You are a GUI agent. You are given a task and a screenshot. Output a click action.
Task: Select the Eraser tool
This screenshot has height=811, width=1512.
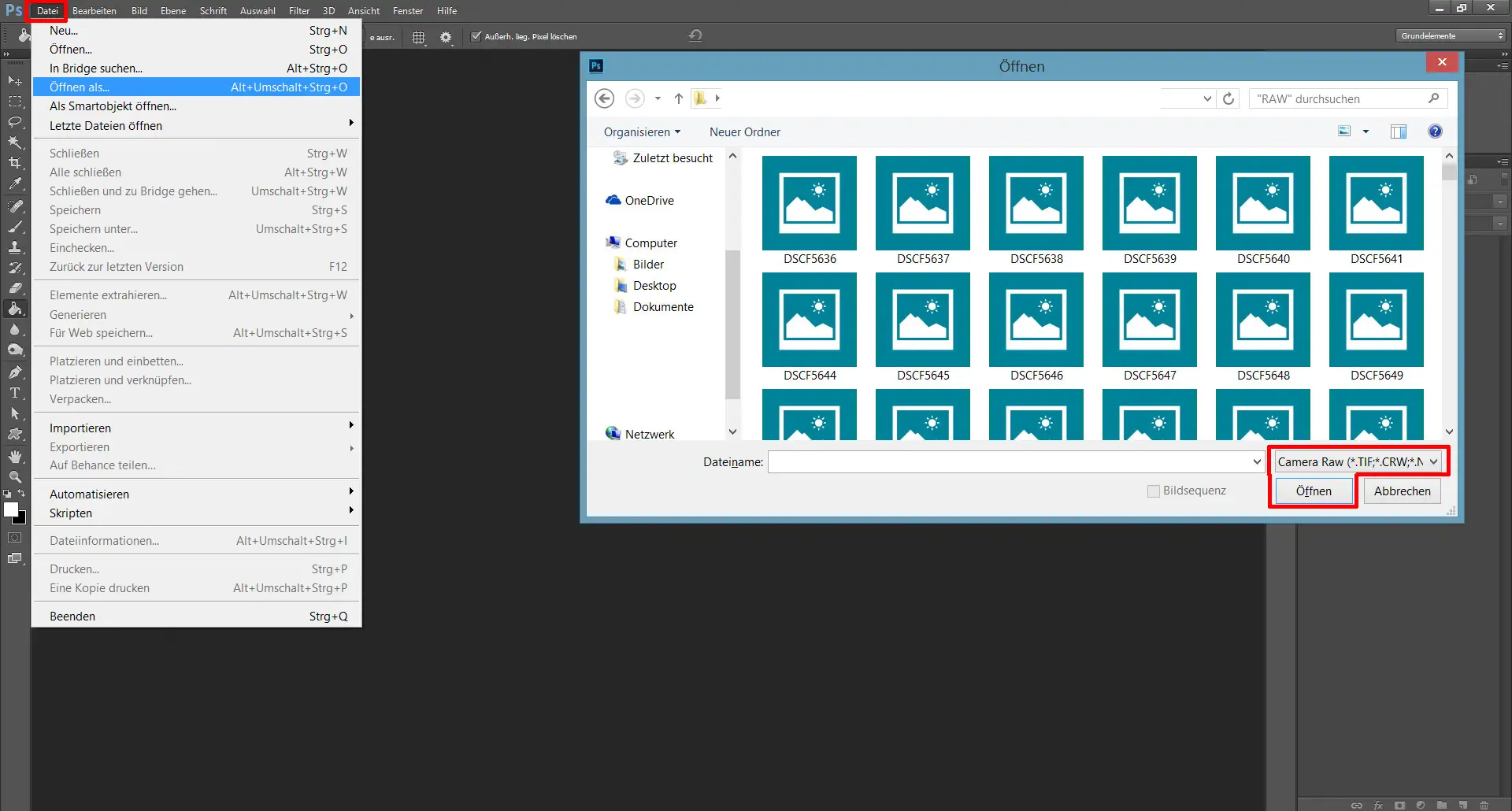tap(15, 288)
